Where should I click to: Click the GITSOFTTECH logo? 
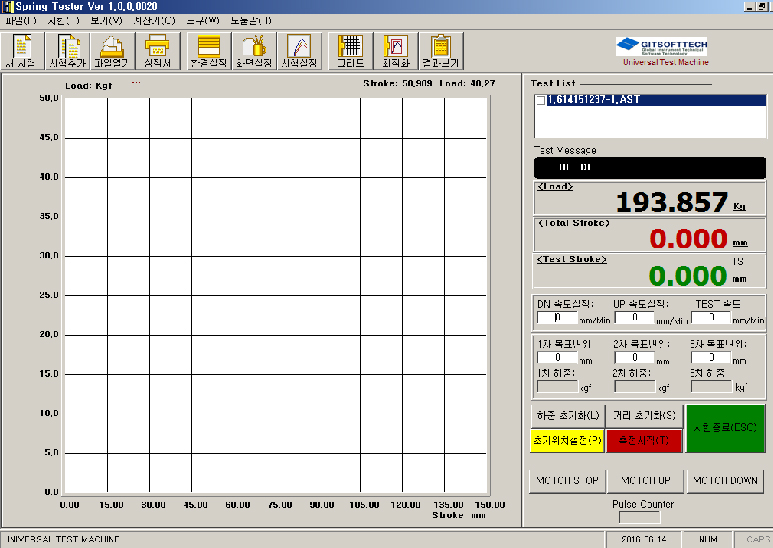[662, 47]
